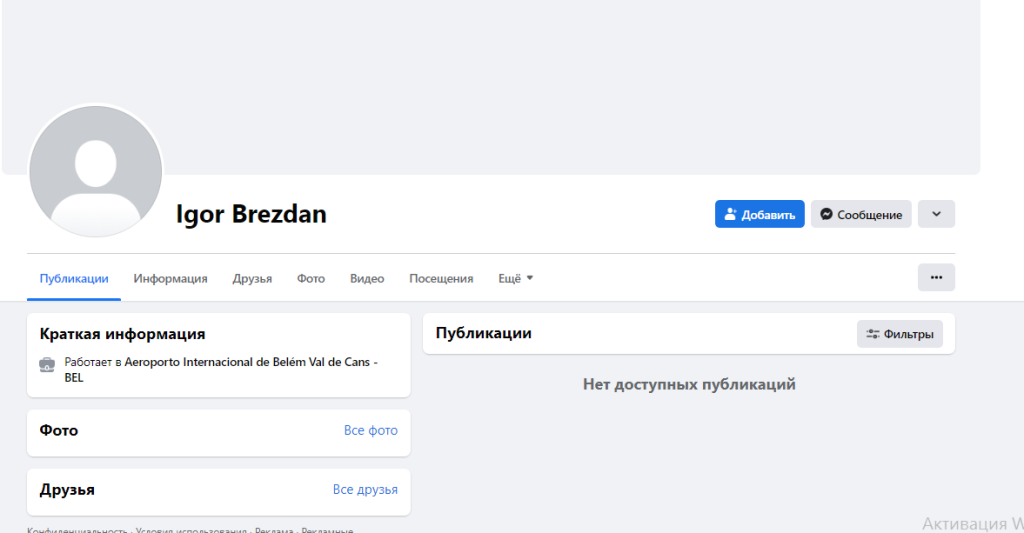1024x533 pixels.
Task: Open the default profile avatar picture
Action: tap(96, 171)
